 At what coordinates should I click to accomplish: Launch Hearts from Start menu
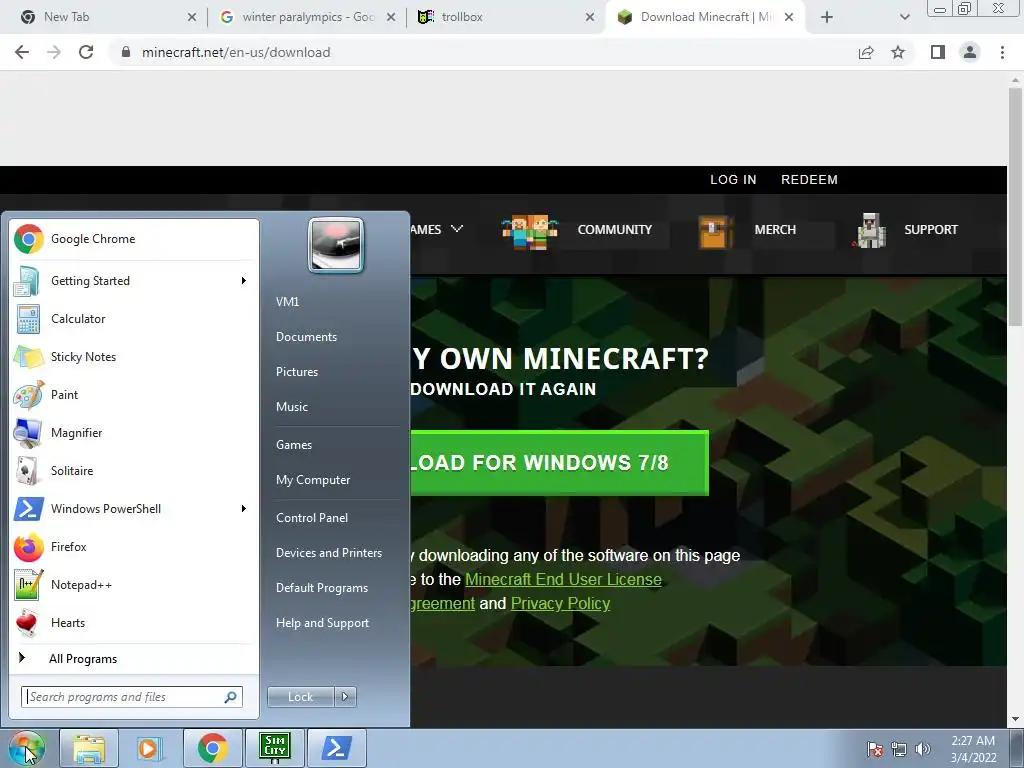click(134, 622)
